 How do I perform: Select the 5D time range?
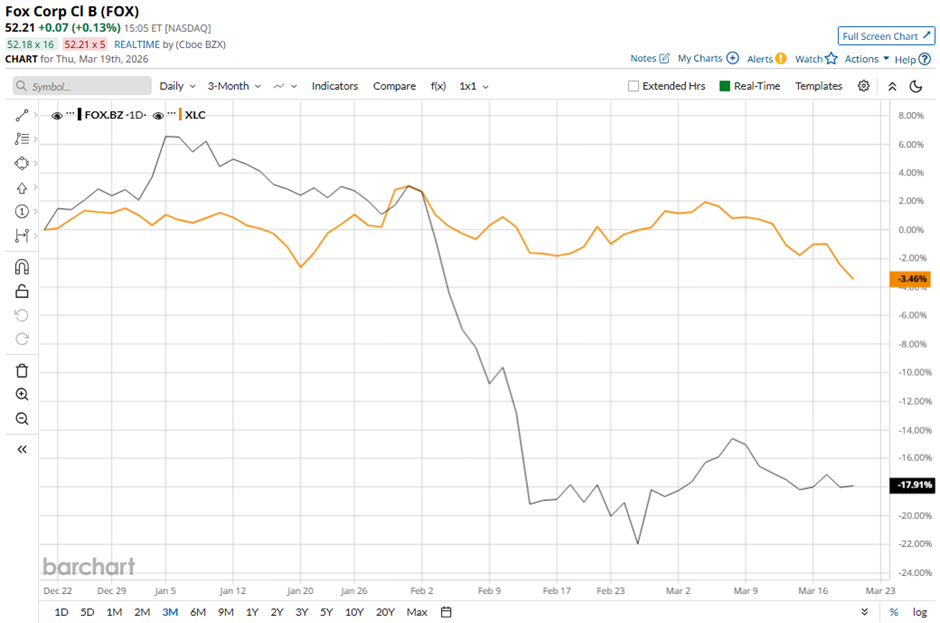(88, 612)
